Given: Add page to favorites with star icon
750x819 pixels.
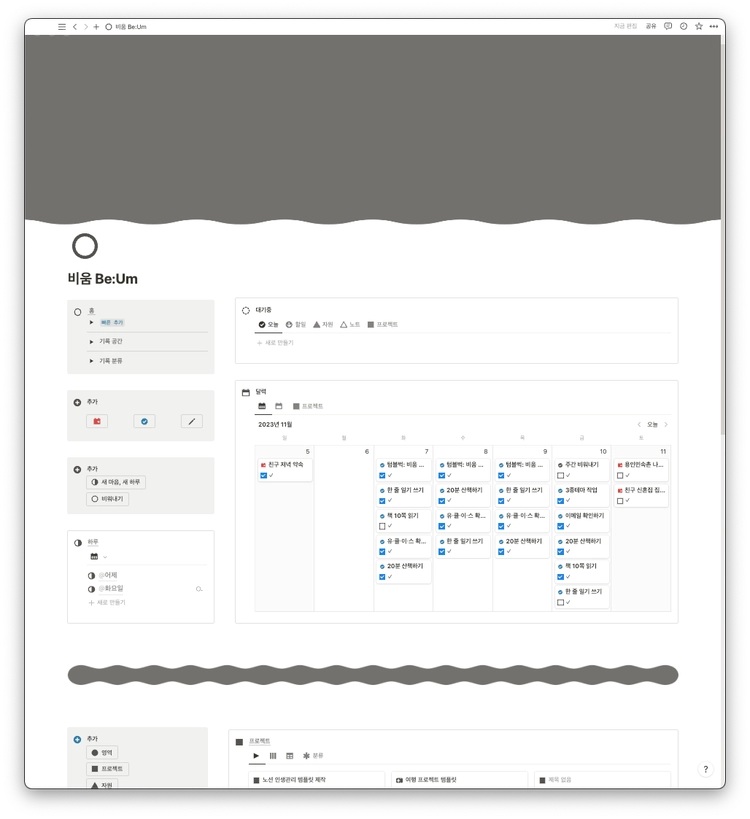Looking at the screenshot, I should [698, 26].
